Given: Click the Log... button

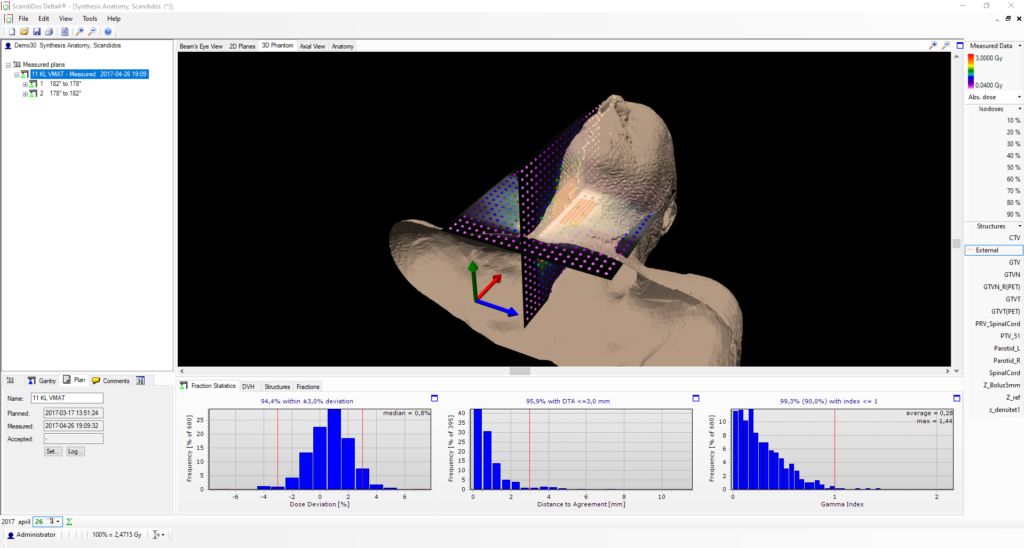Looking at the screenshot, I should coord(75,451).
